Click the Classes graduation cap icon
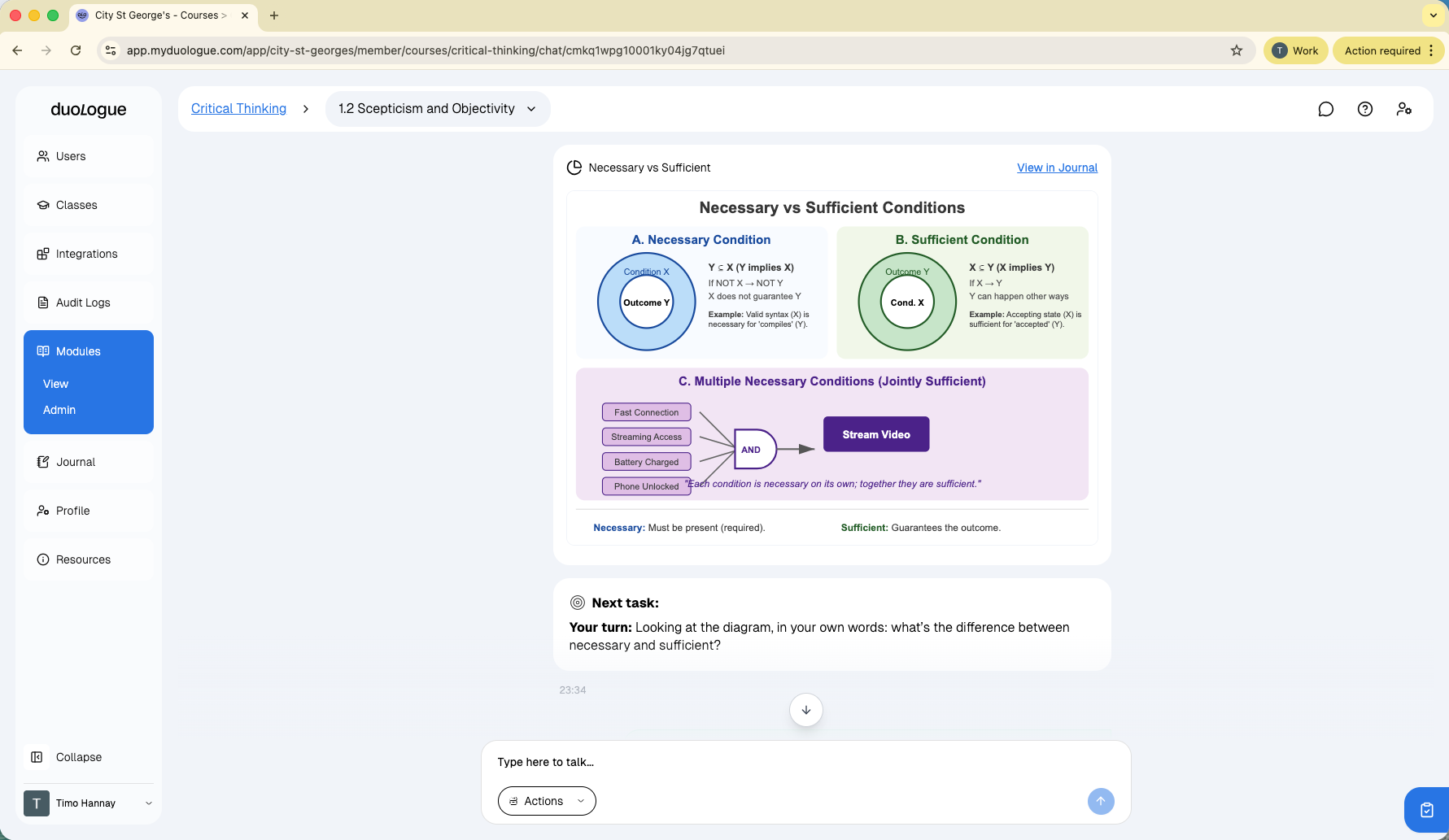Screen dimensions: 1449x840 pyautogui.click(x=43, y=205)
